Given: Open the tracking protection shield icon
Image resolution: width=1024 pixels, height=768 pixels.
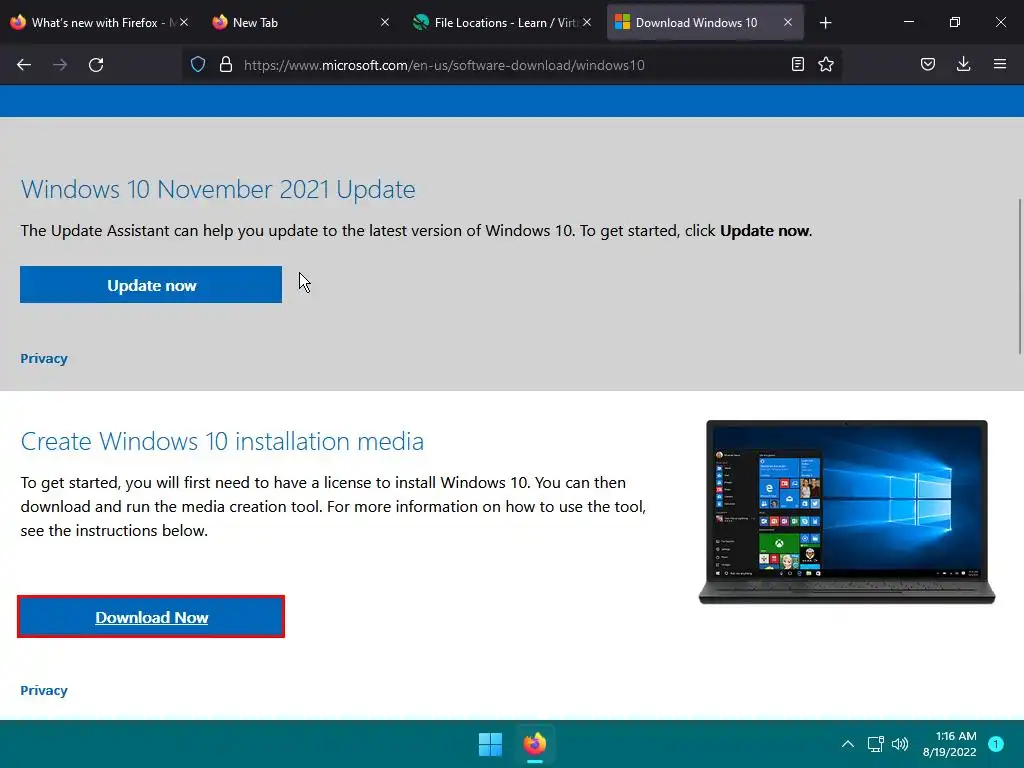Looking at the screenshot, I should pyautogui.click(x=198, y=64).
